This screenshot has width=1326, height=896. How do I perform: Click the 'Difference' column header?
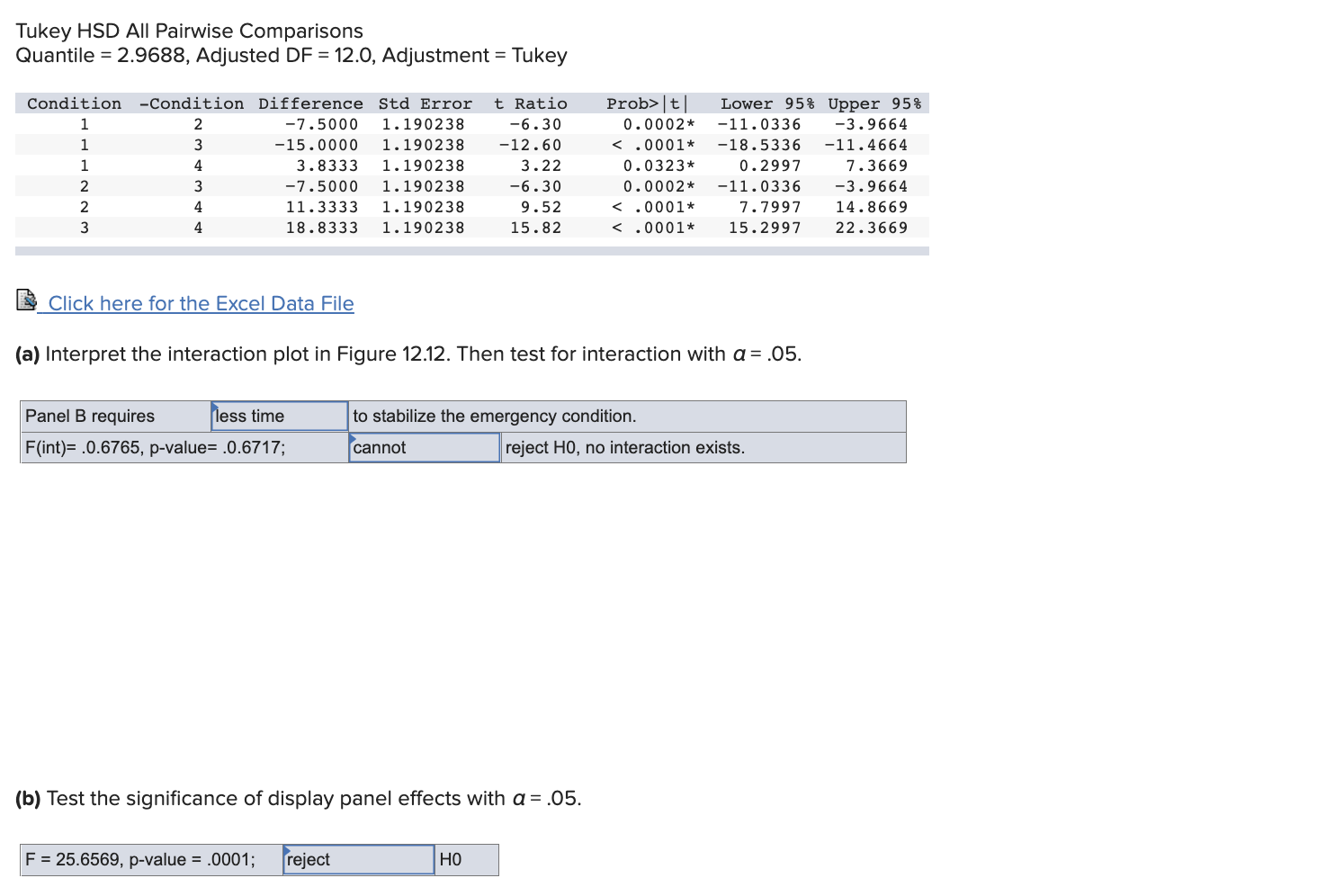(x=310, y=103)
